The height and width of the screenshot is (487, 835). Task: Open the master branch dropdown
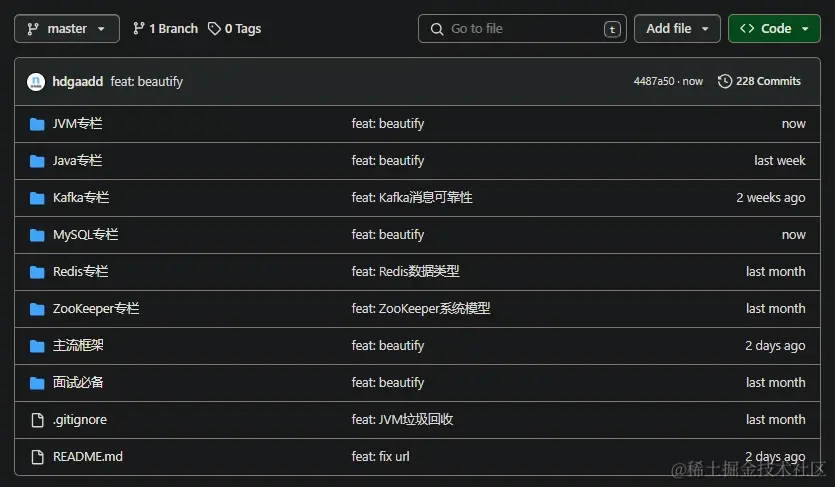click(67, 29)
